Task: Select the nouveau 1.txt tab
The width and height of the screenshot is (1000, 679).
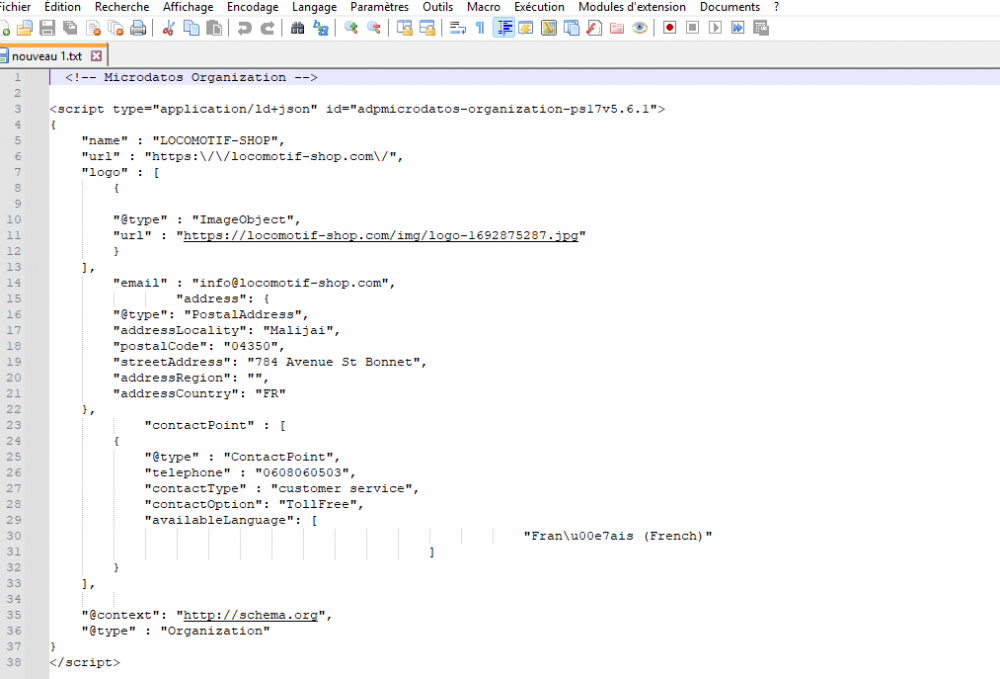Action: point(47,56)
